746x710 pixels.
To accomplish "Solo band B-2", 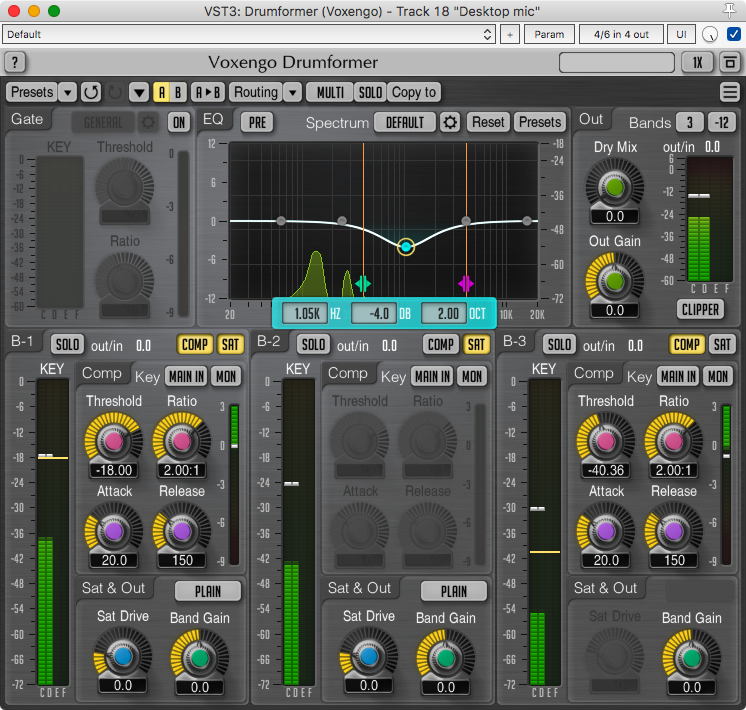I will pos(313,345).
